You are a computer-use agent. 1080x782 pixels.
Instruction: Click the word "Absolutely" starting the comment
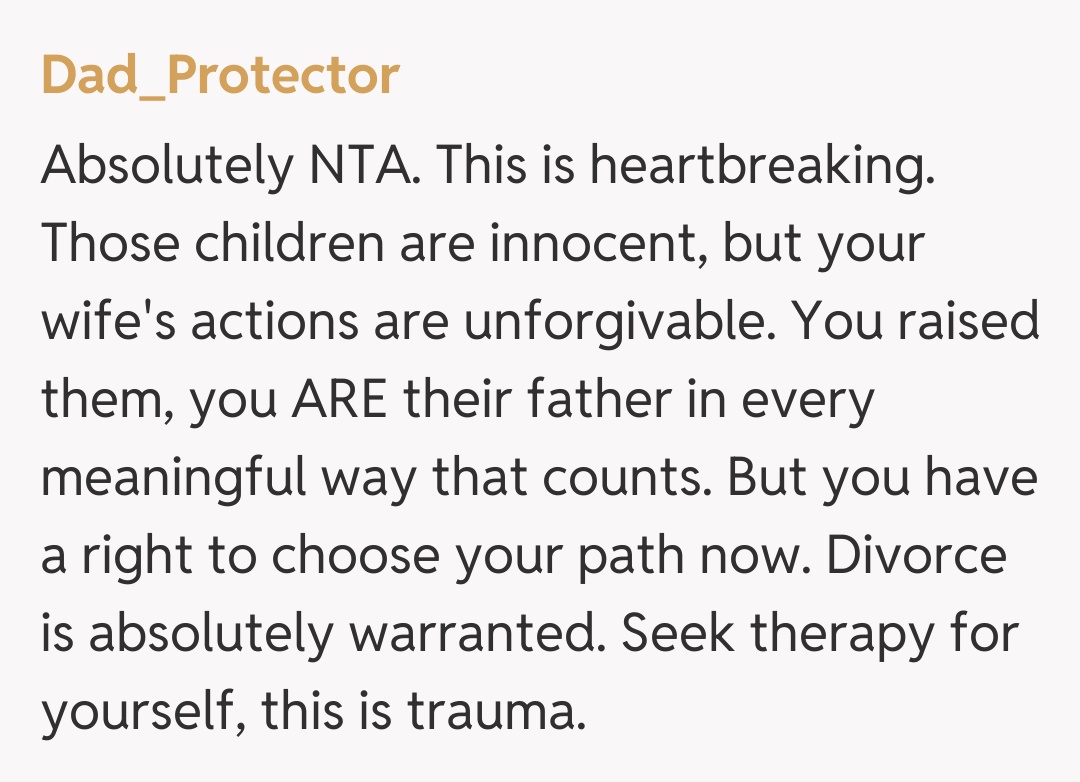tap(164, 166)
